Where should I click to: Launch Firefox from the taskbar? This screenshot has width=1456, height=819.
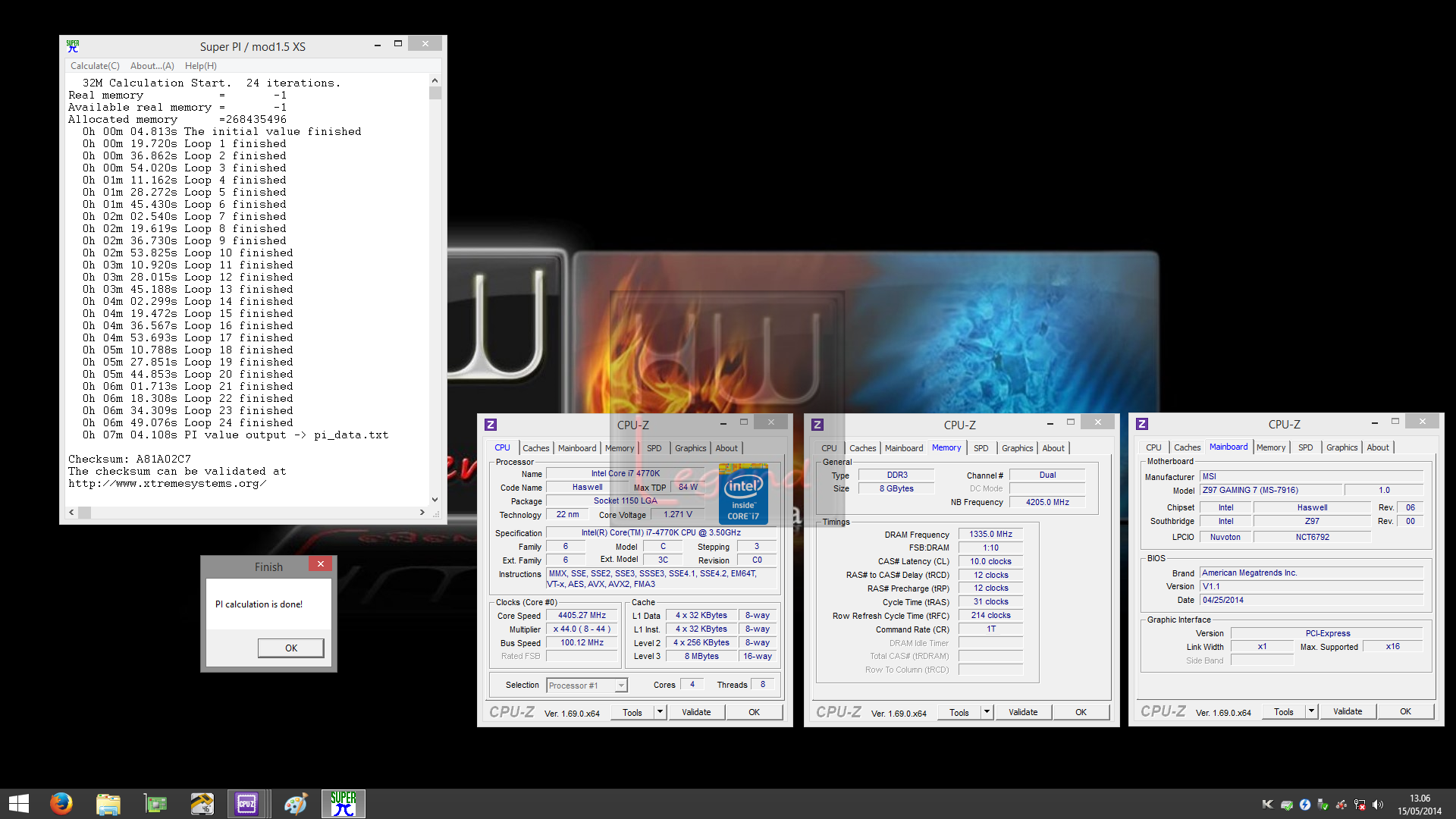click(61, 803)
